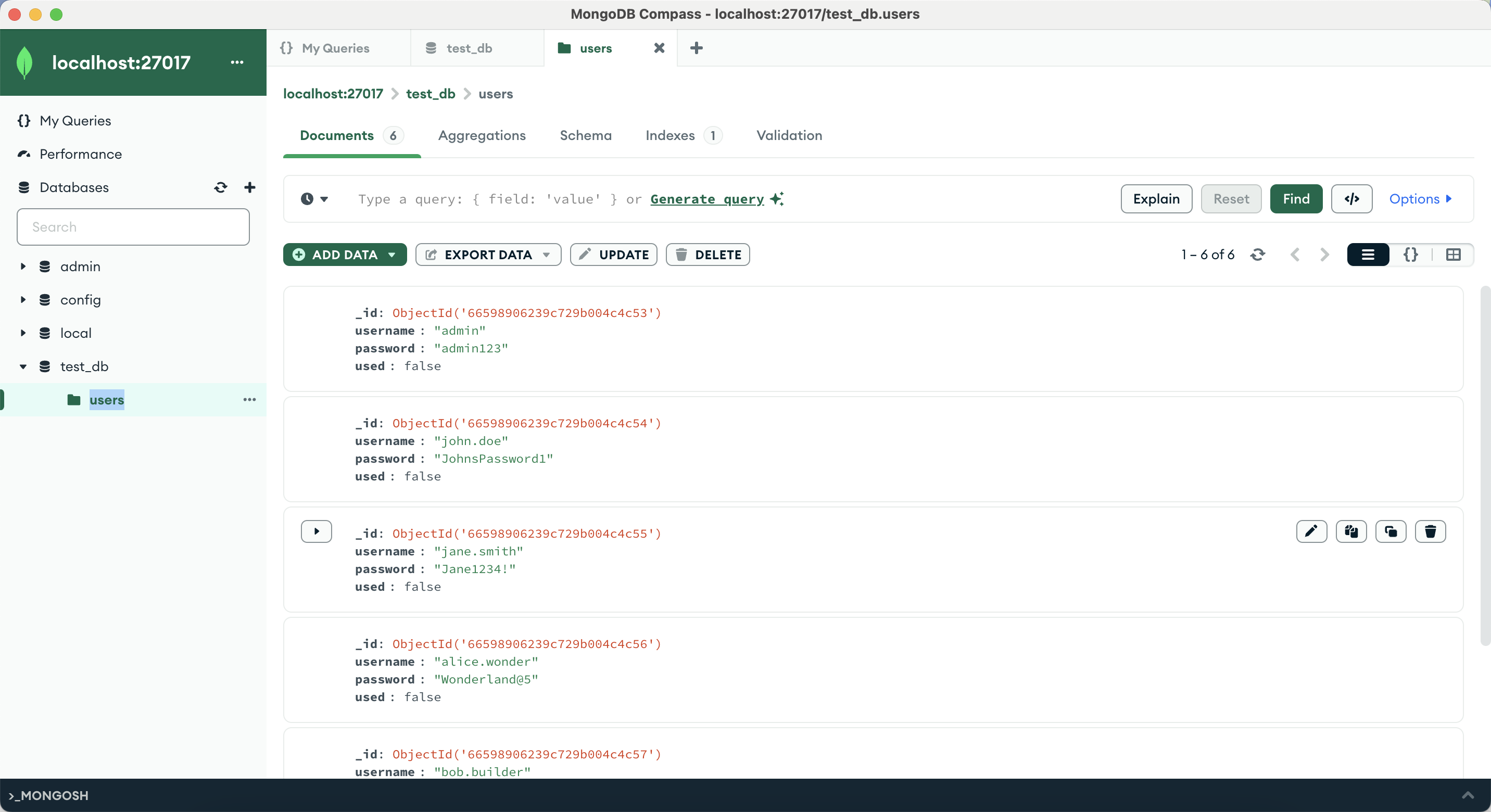The image size is (1491, 812).
Task: Open the users collection ellipsis menu
Action: tap(249, 399)
